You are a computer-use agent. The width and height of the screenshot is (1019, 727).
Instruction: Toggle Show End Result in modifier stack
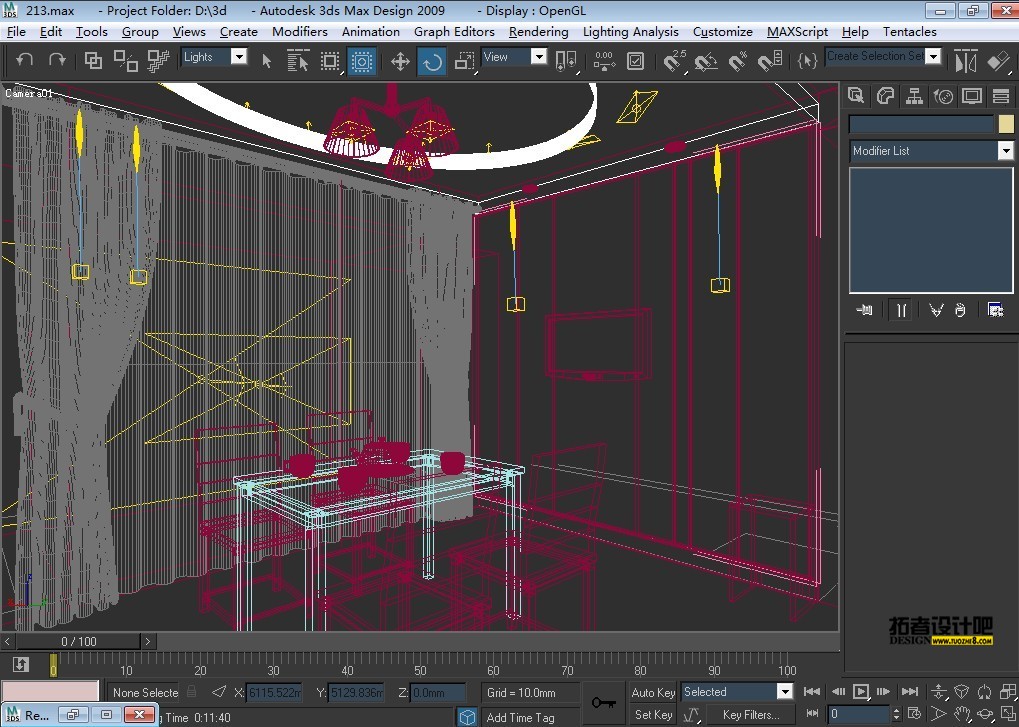tap(901, 310)
